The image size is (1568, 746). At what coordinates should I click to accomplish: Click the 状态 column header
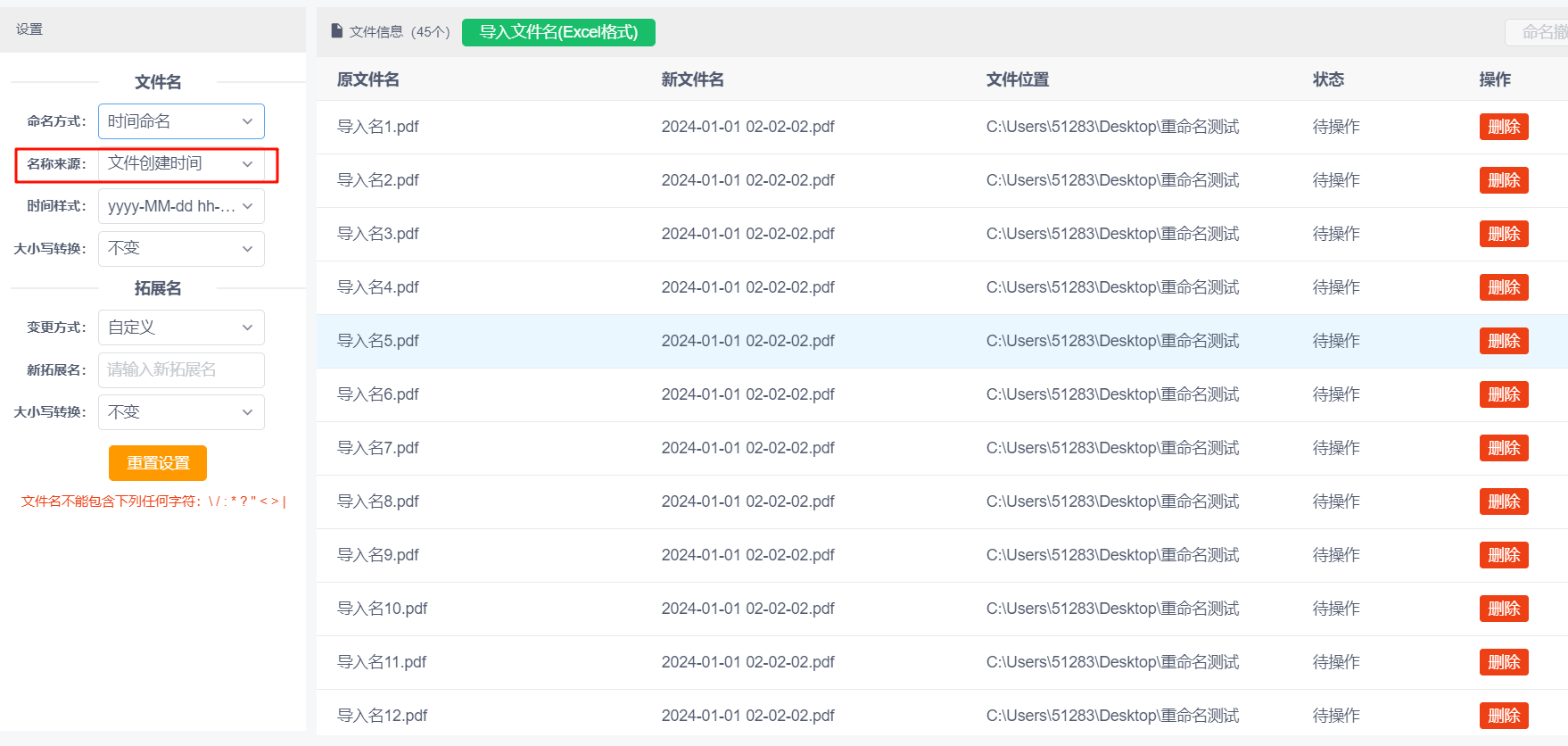[x=1328, y=79]
